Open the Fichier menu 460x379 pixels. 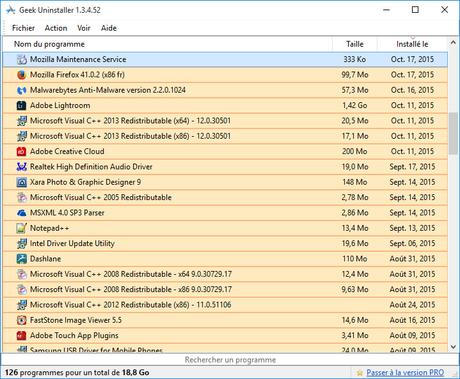pos(23,28)
